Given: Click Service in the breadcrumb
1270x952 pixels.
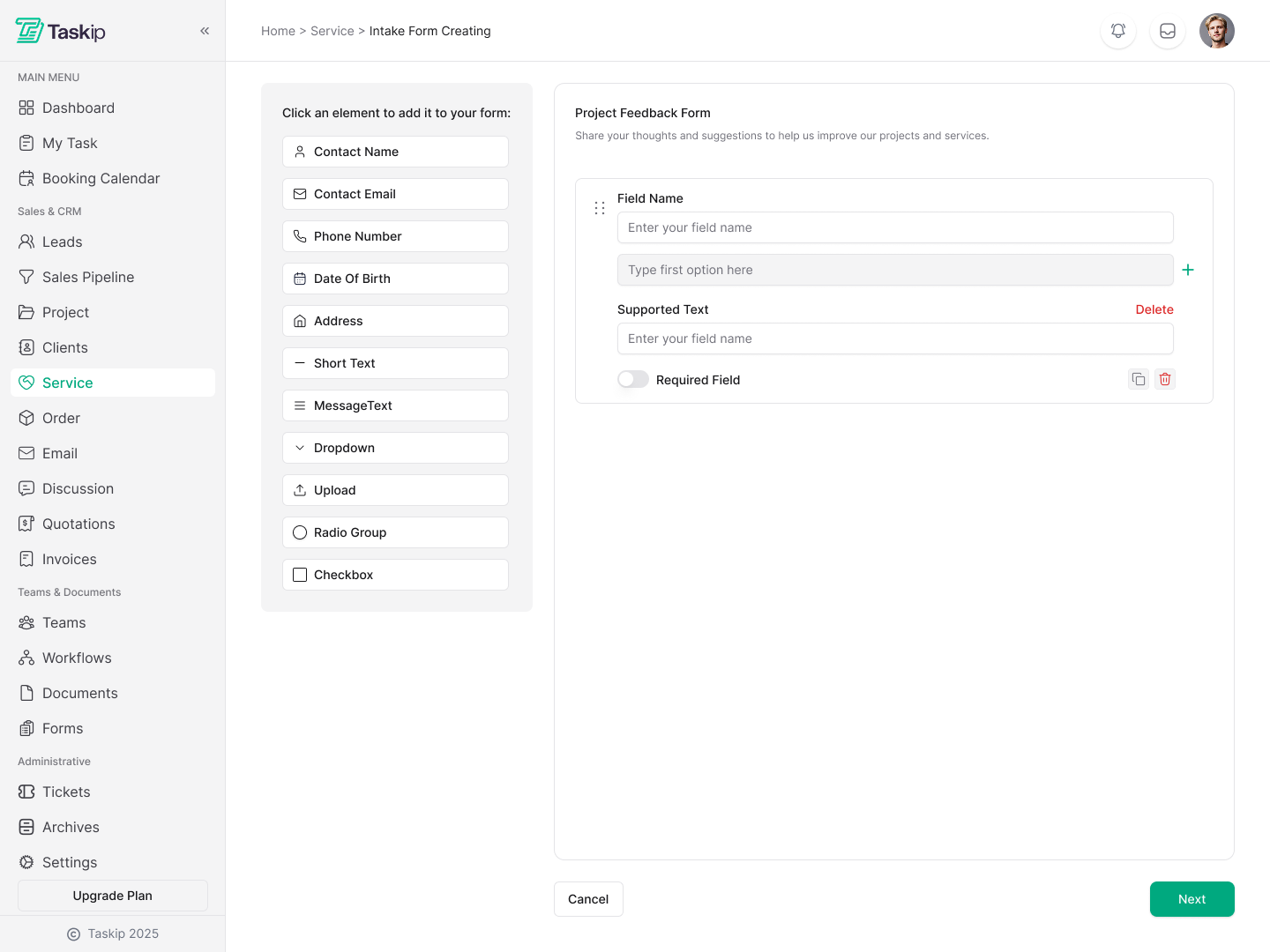Looking at the screenshot, I should (332, 31).
